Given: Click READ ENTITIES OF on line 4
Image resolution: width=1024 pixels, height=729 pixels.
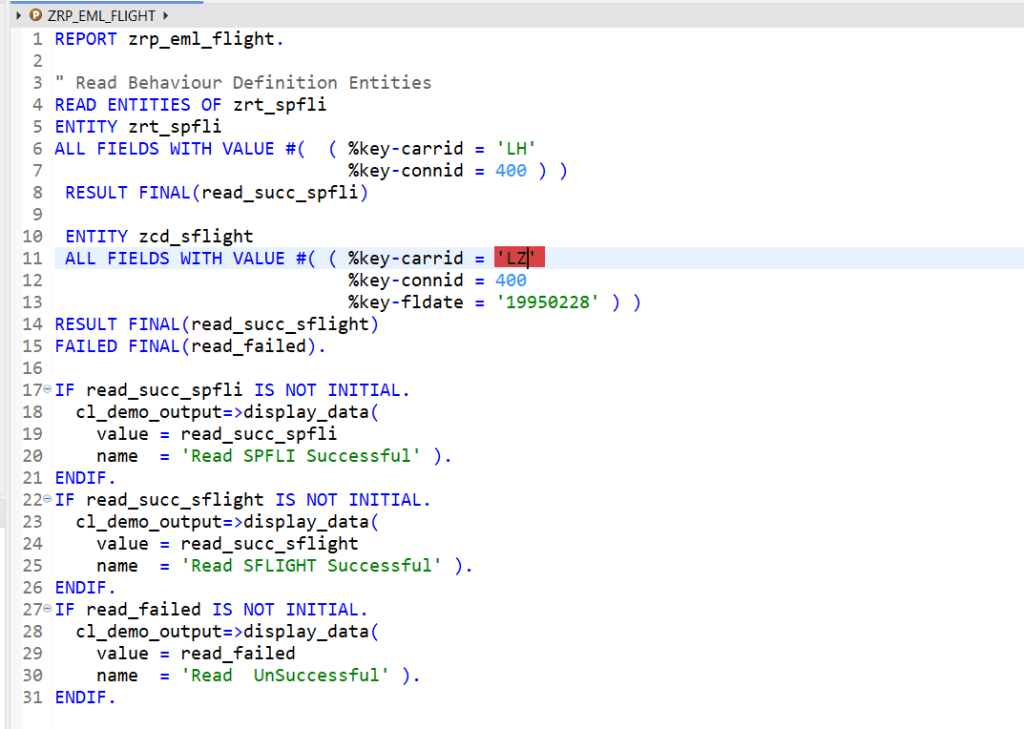Looking at the screenshot, I should [x=138, y=105].
